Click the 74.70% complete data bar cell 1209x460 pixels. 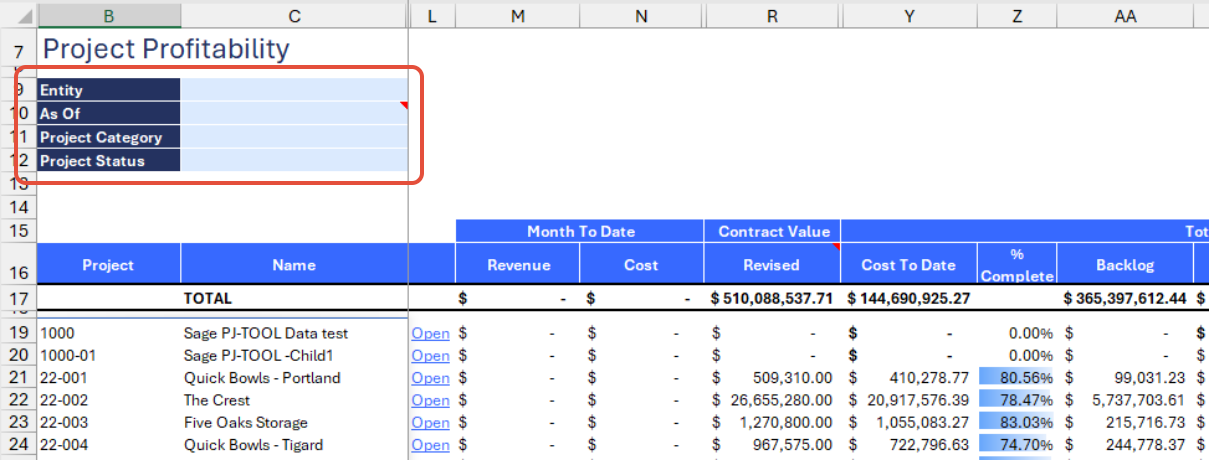[1017, 445]
